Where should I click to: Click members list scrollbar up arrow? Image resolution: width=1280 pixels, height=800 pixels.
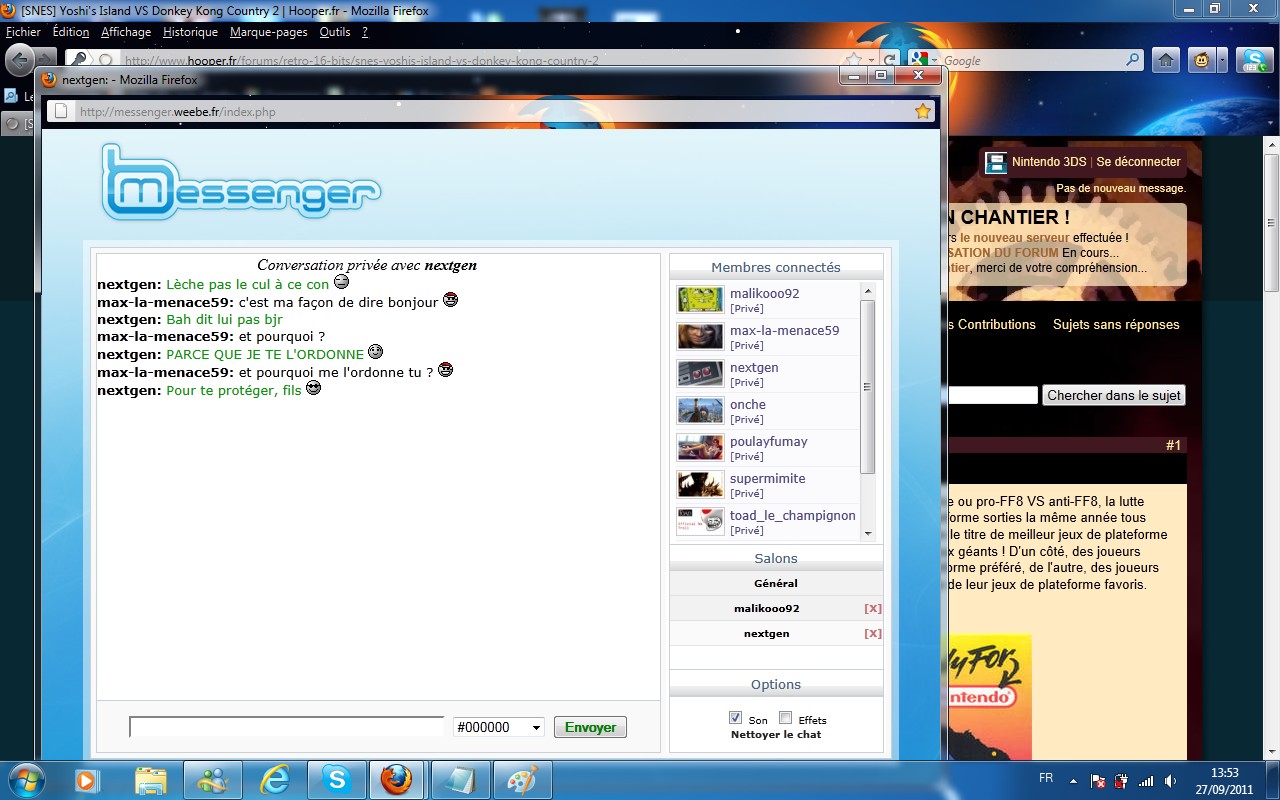point(868,291)
